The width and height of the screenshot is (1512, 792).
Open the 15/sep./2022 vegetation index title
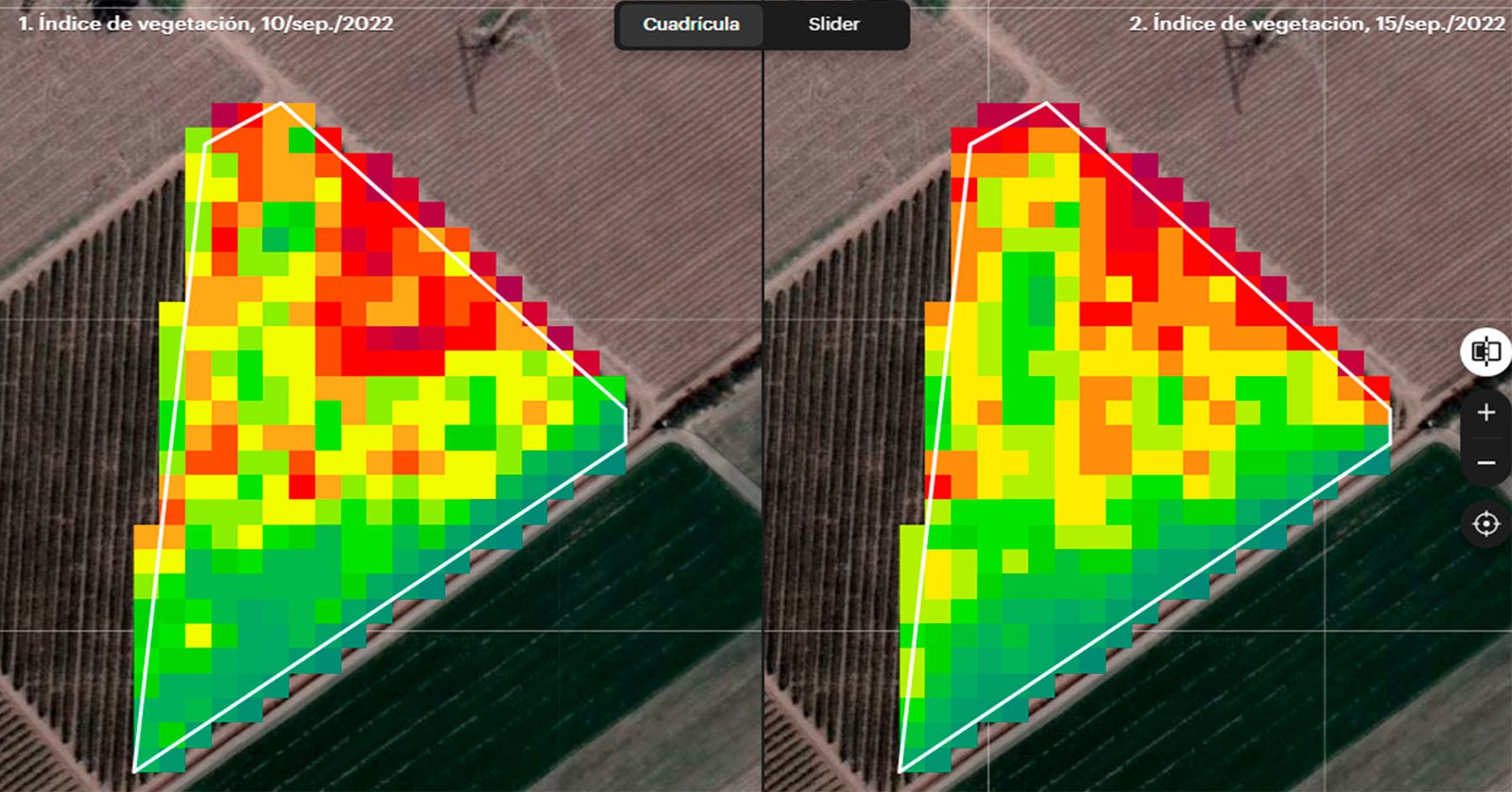(1316, 24)
